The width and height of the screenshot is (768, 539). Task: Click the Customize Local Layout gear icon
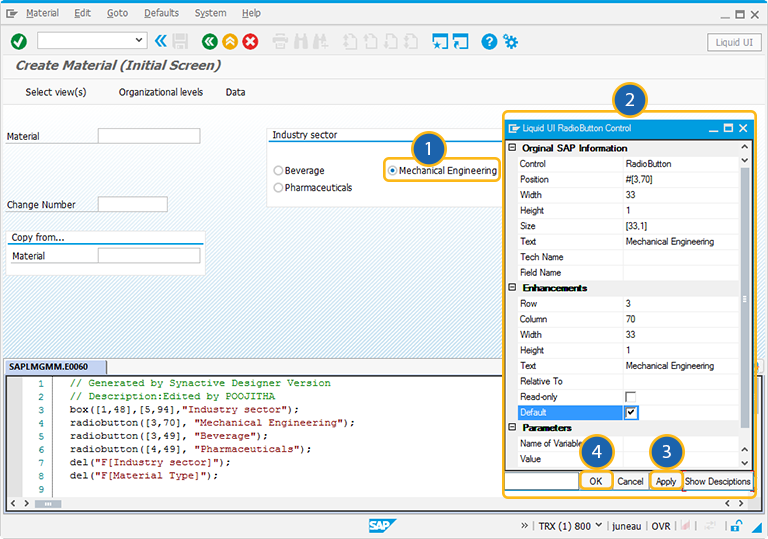(510, 42)
